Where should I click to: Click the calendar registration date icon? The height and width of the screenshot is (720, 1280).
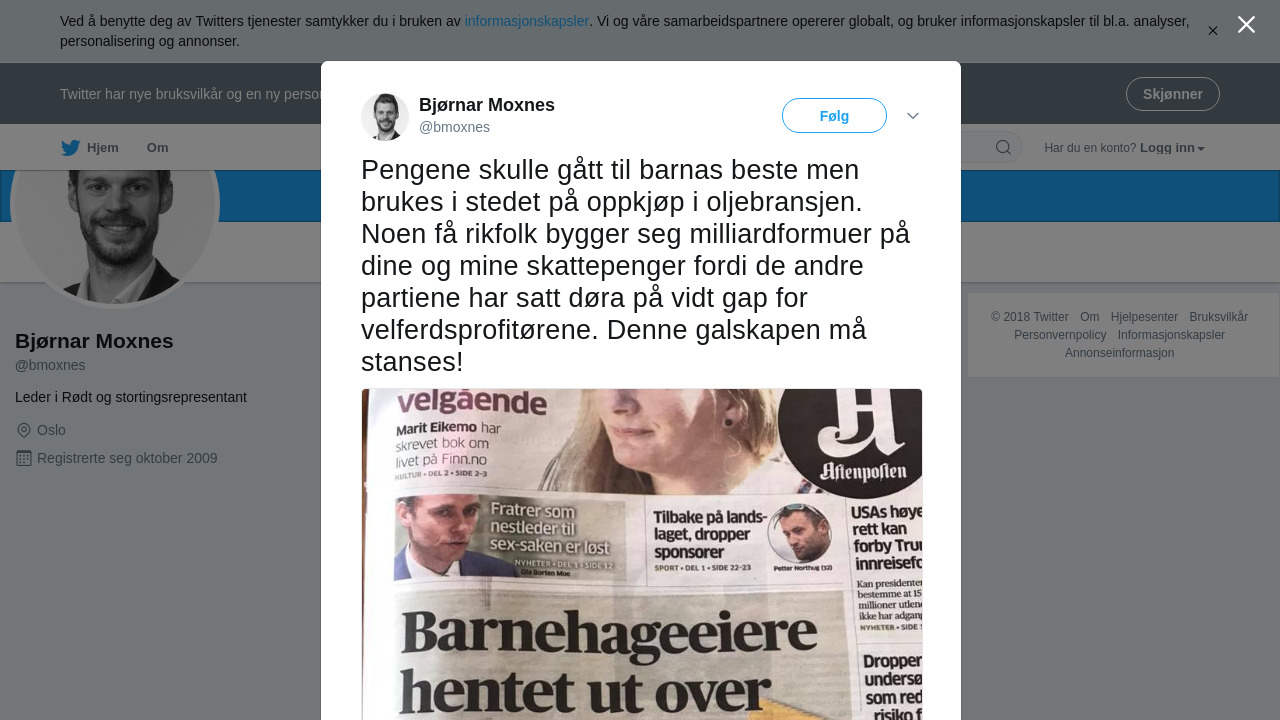[24, 458]
